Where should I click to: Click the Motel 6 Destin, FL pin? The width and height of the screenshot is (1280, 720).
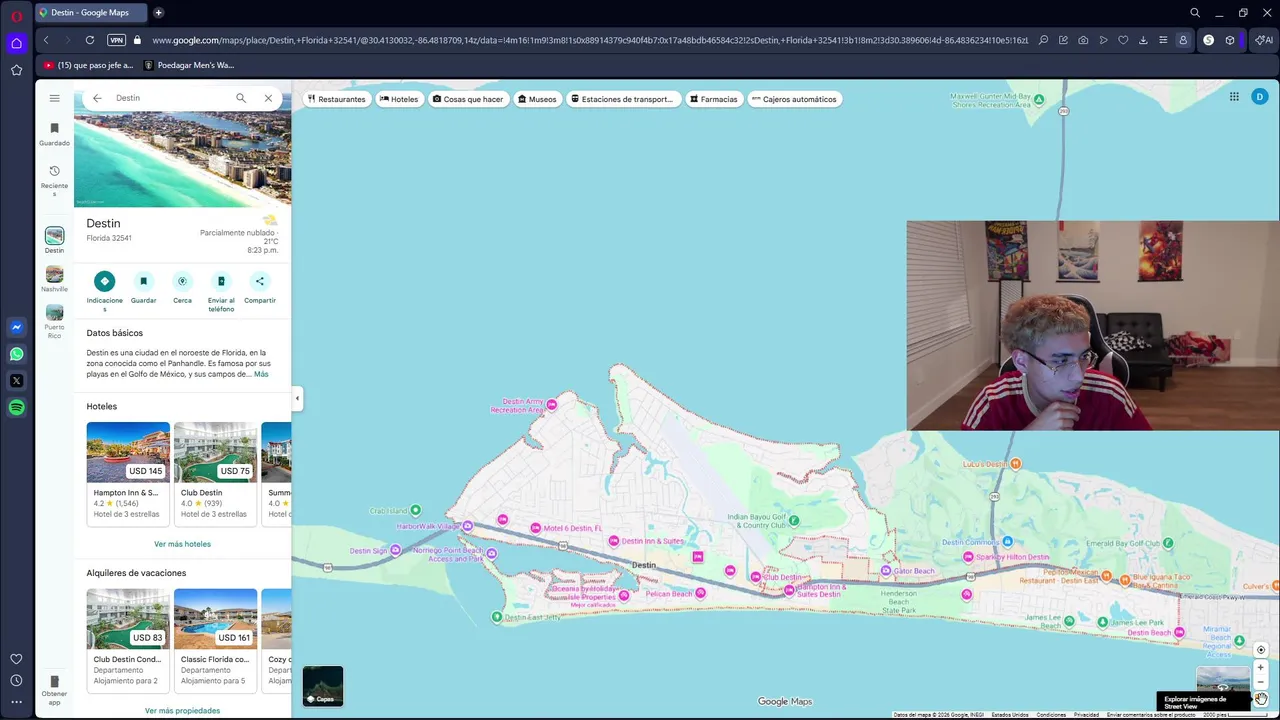[x=536, y=528]
